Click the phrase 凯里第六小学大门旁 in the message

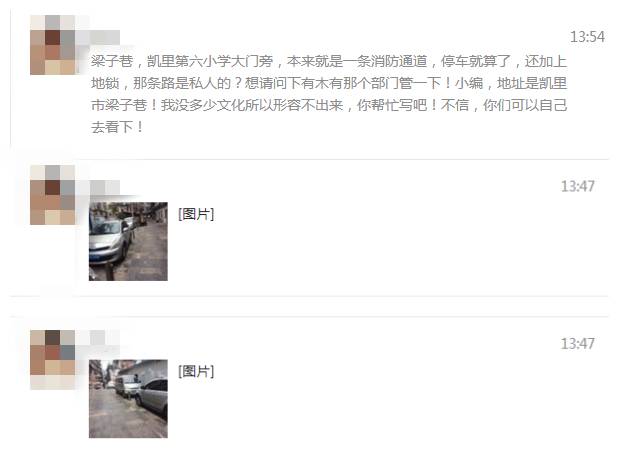[x=210, y=61]
